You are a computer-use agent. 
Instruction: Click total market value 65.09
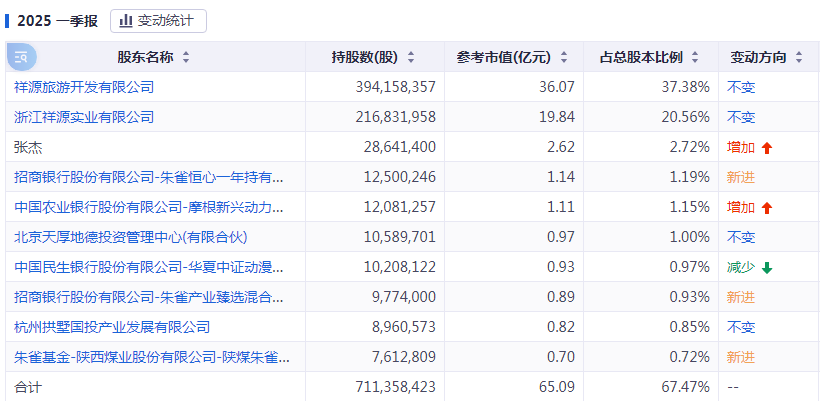(557, 387)
